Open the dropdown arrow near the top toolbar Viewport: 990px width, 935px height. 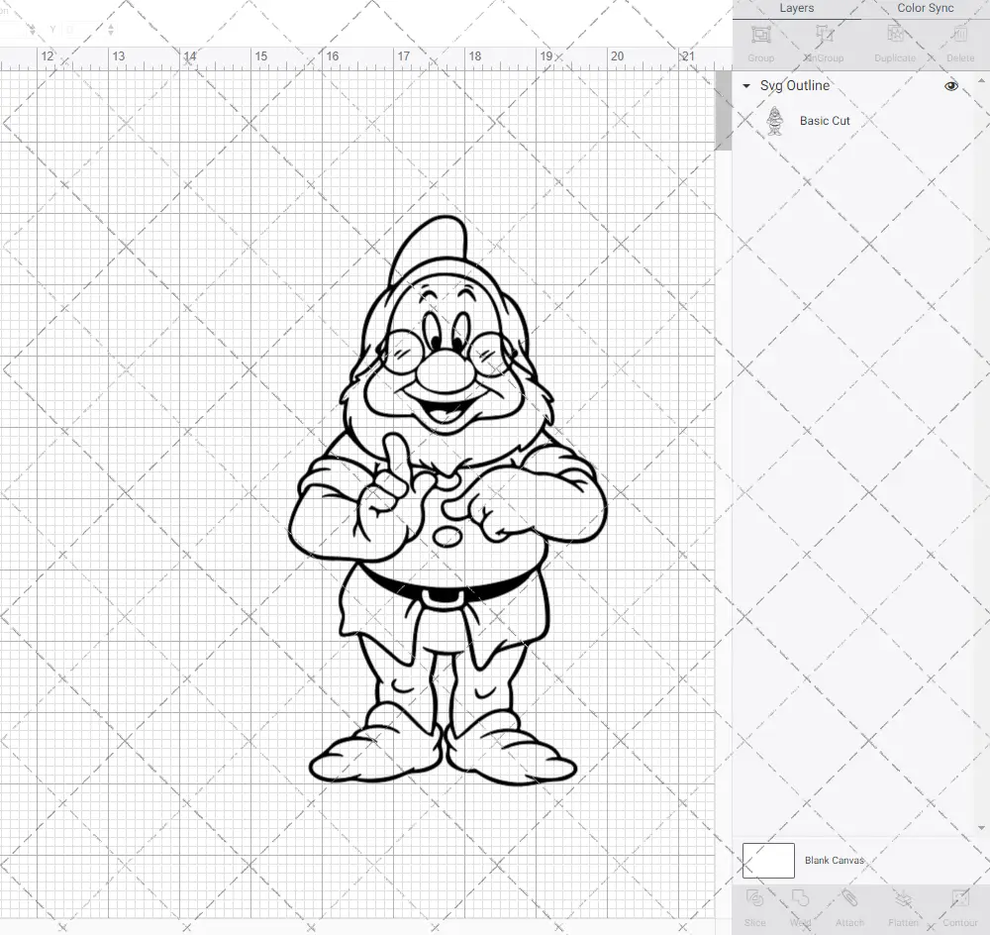[x=32, y=30]
